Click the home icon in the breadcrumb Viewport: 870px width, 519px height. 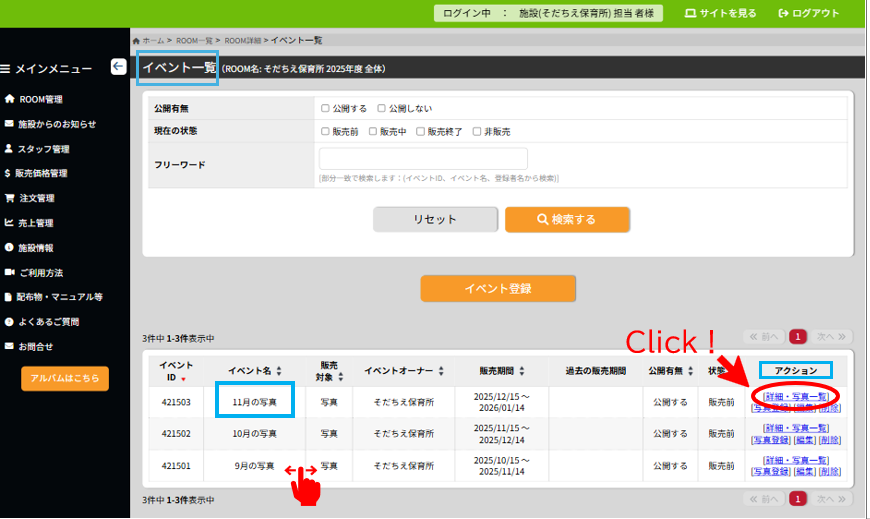[136, 40]
